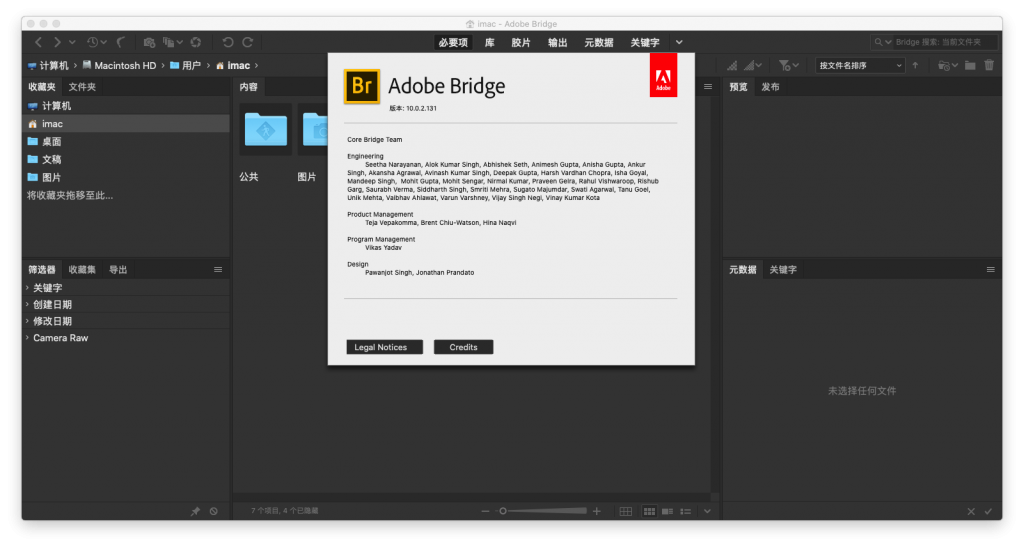The width and height of the screenshot is (1024, 547).
Task: Open the search magnifier options dropdown
Action: click(x=883, y=42)
